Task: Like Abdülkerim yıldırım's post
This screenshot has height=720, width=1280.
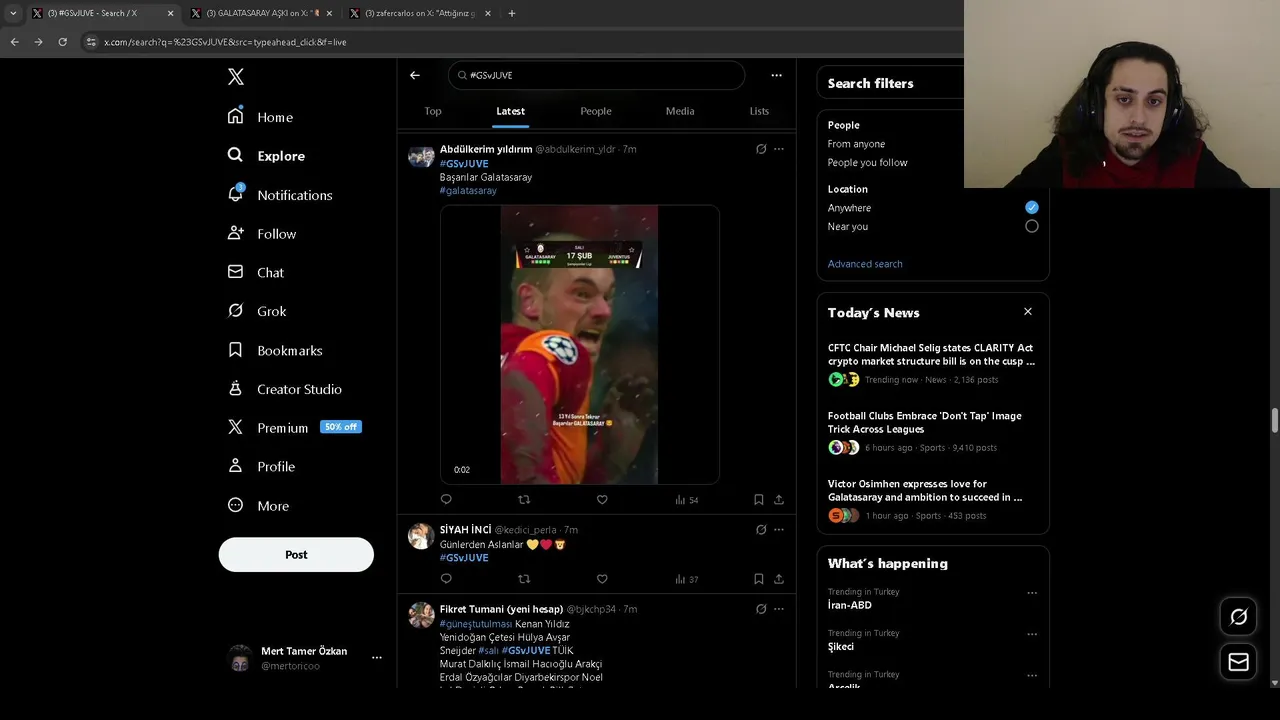Action: click(x=602, y=499)
